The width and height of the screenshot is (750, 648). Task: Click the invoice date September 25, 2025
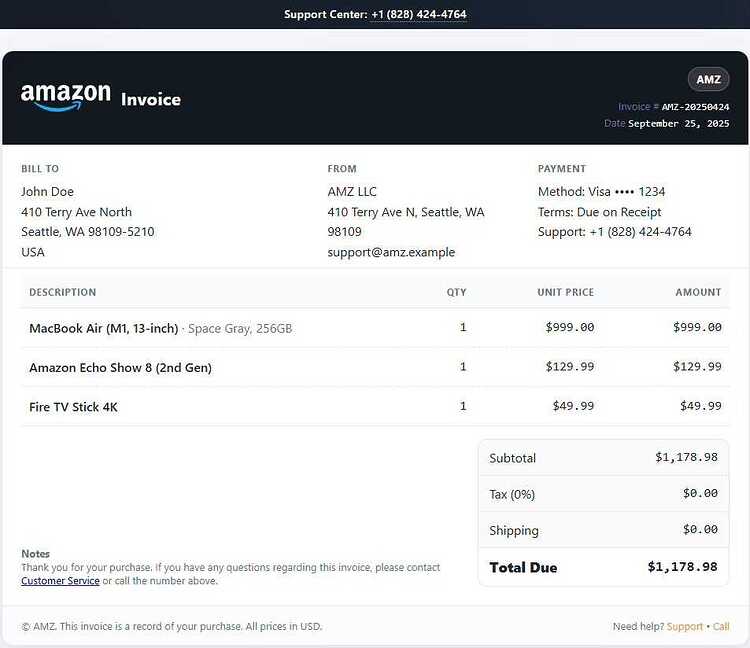pyautogui.click(x=679, y=123)
